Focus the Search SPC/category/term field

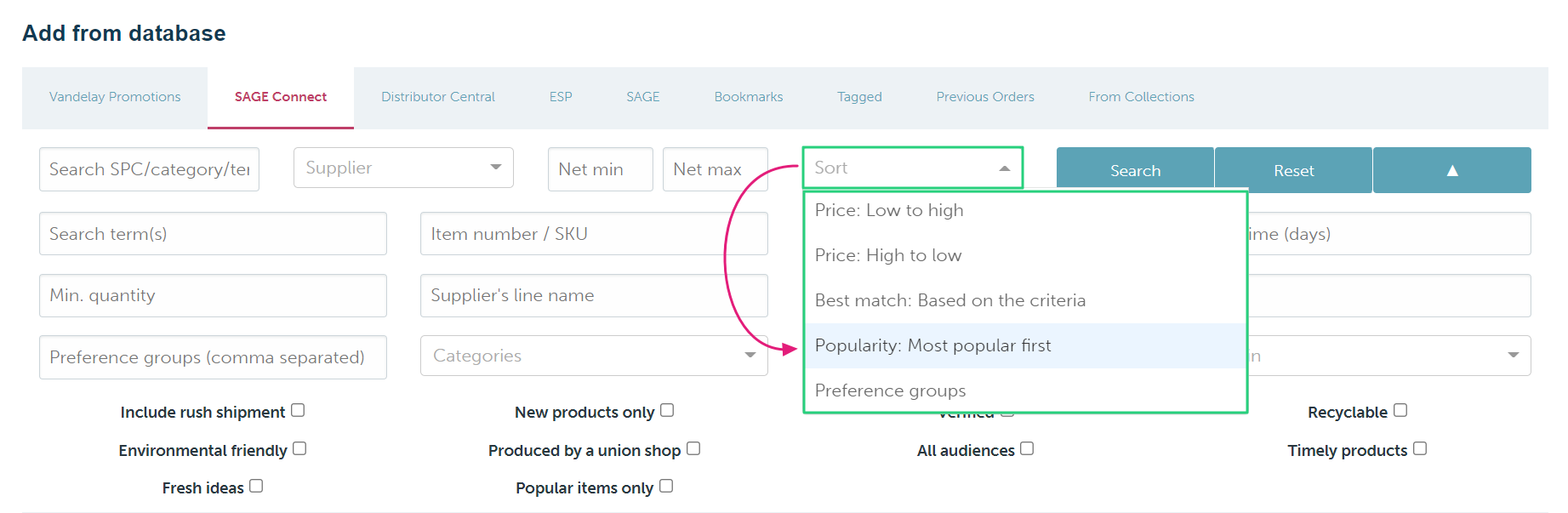[149, 169]
